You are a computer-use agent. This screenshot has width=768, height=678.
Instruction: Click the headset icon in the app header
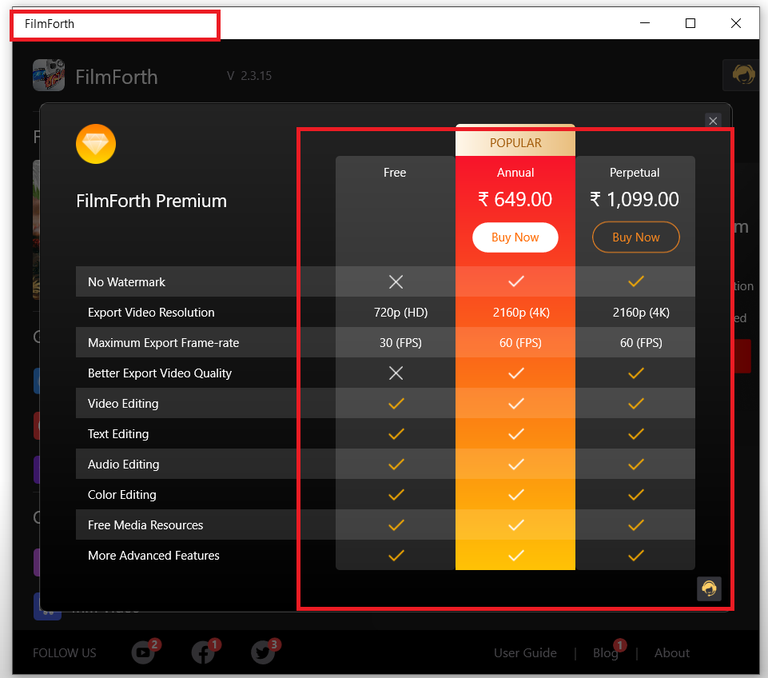[743, 75]
